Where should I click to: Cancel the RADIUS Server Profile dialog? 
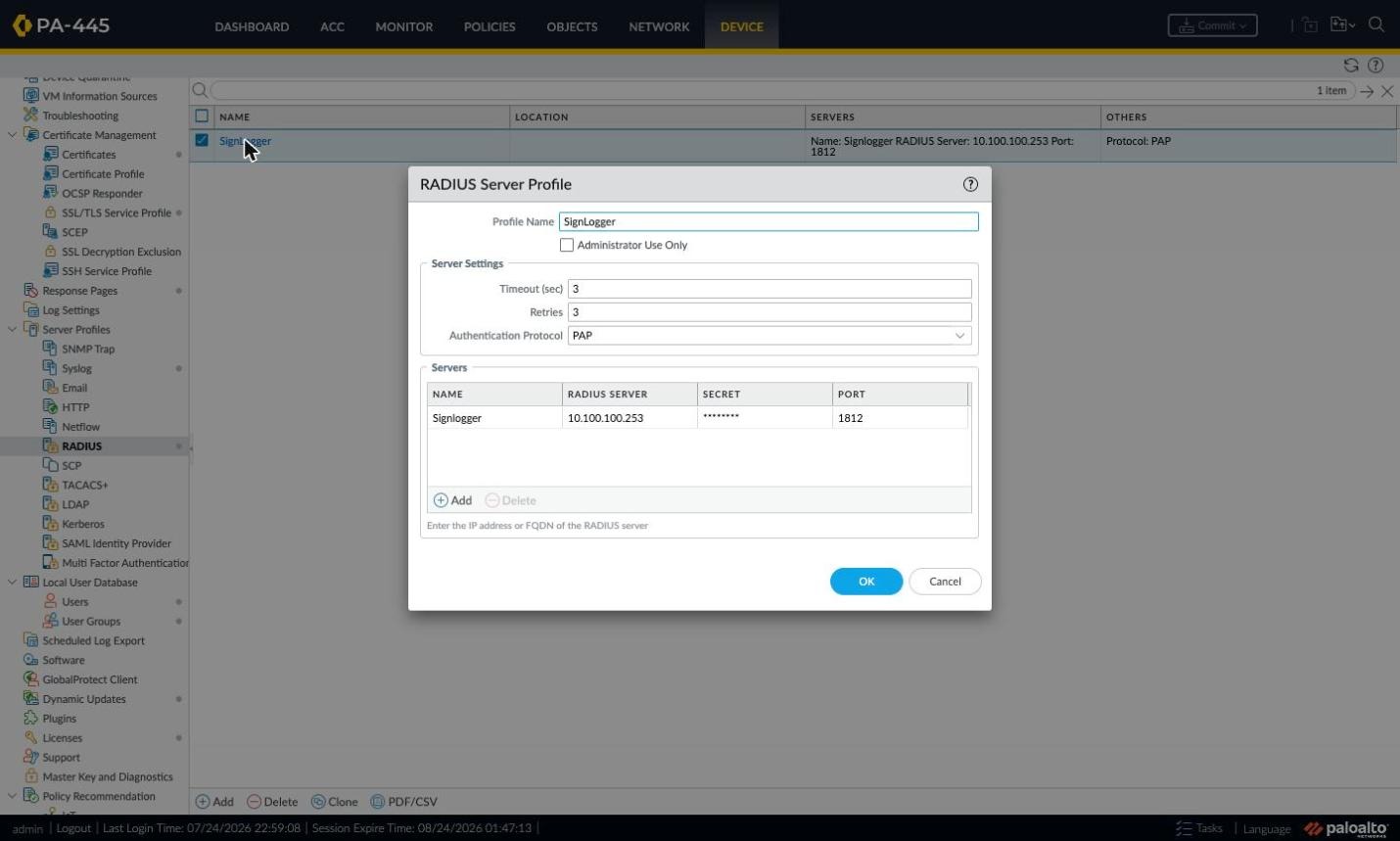(x=945, y=582)
